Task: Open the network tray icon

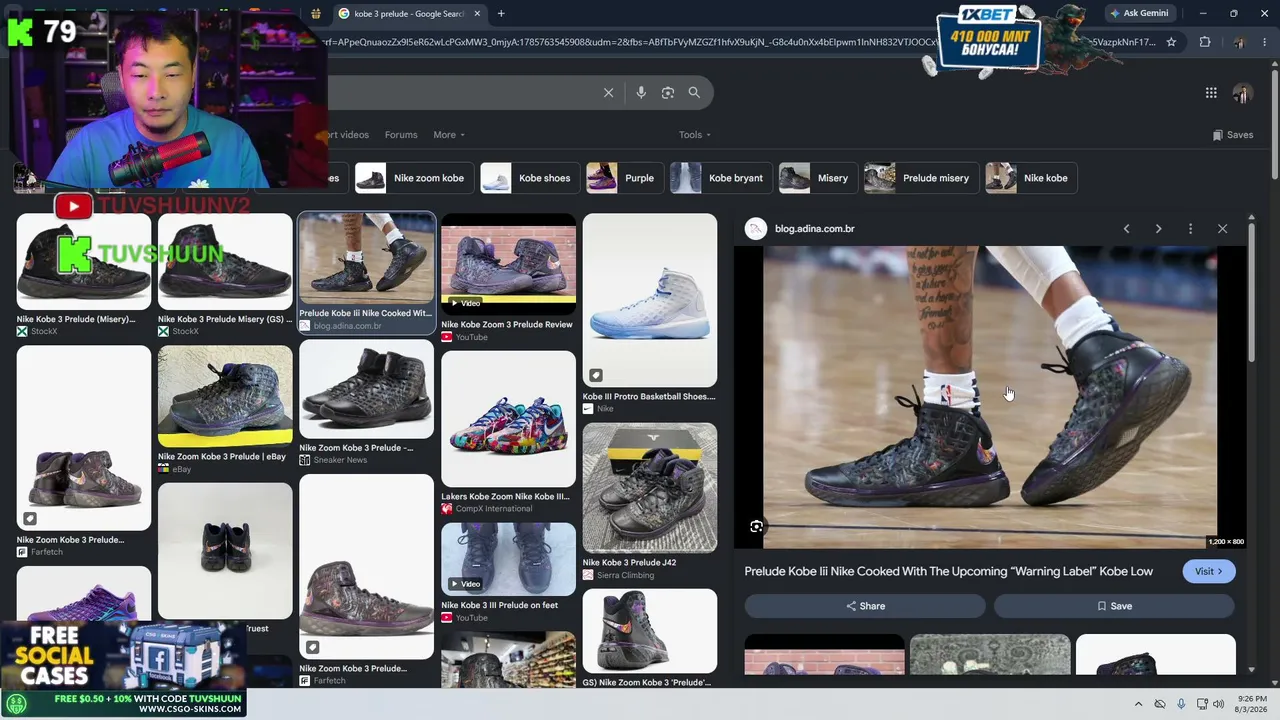Action: 1202,704
